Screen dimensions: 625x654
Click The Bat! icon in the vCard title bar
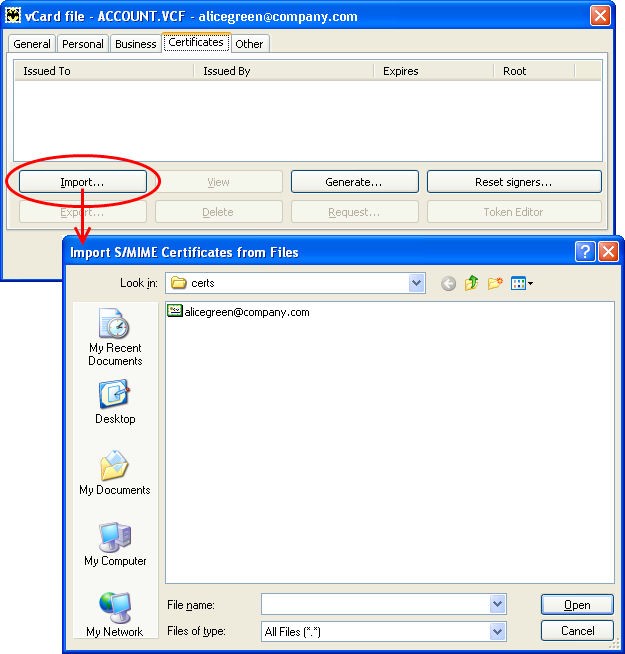click(13, 15)
